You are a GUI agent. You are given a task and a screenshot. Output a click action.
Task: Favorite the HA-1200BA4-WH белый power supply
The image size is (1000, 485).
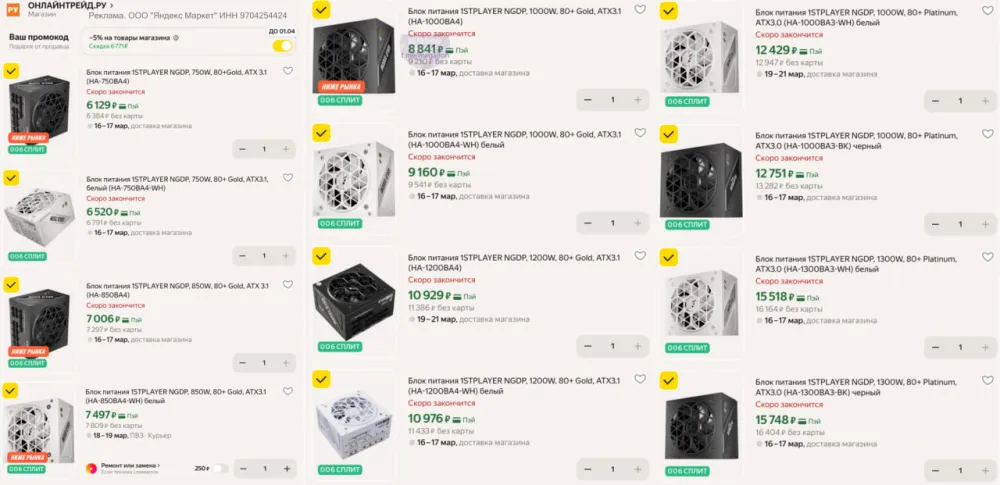(x=640, y=380)
